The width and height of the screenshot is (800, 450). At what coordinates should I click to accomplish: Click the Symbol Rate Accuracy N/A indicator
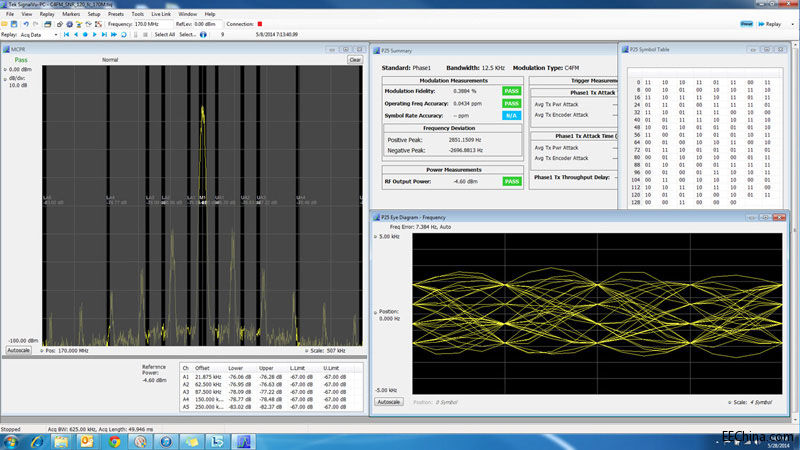(511, 116)
